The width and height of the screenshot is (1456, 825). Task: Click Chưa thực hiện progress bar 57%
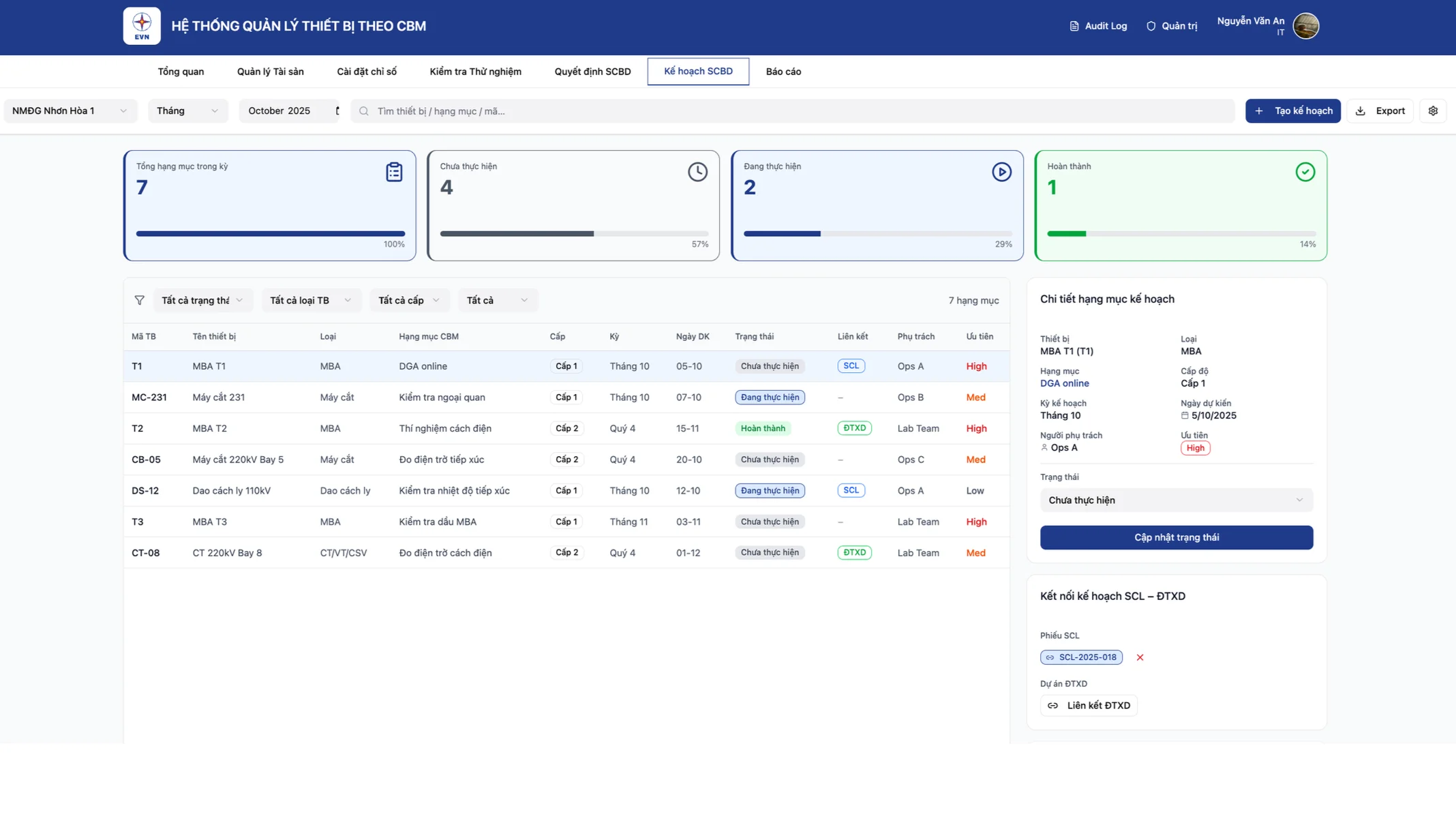[x=574, y=234]
